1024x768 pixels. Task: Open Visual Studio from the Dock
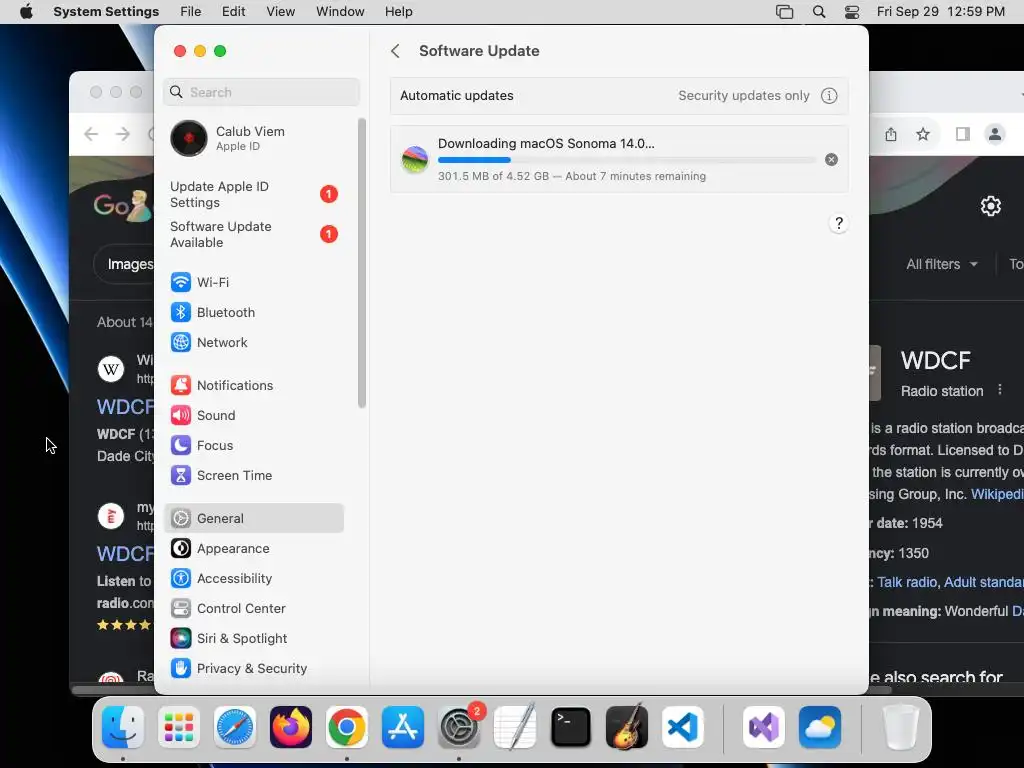pyautogui.click(x=763, y=727)
